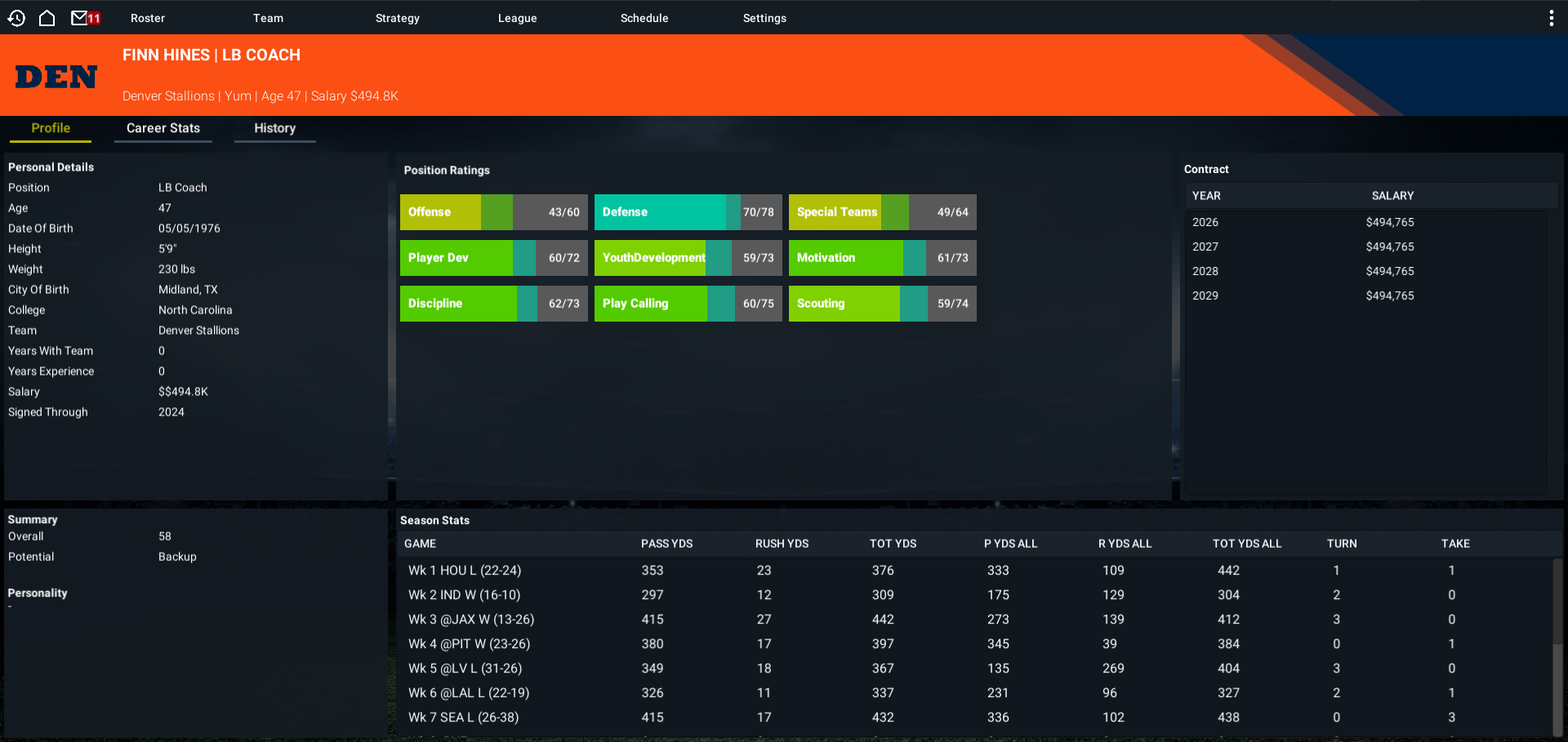Screen dimensions: 1568x742
Task: Open the three-dot overflow menu
Action: coord(1551,18)
